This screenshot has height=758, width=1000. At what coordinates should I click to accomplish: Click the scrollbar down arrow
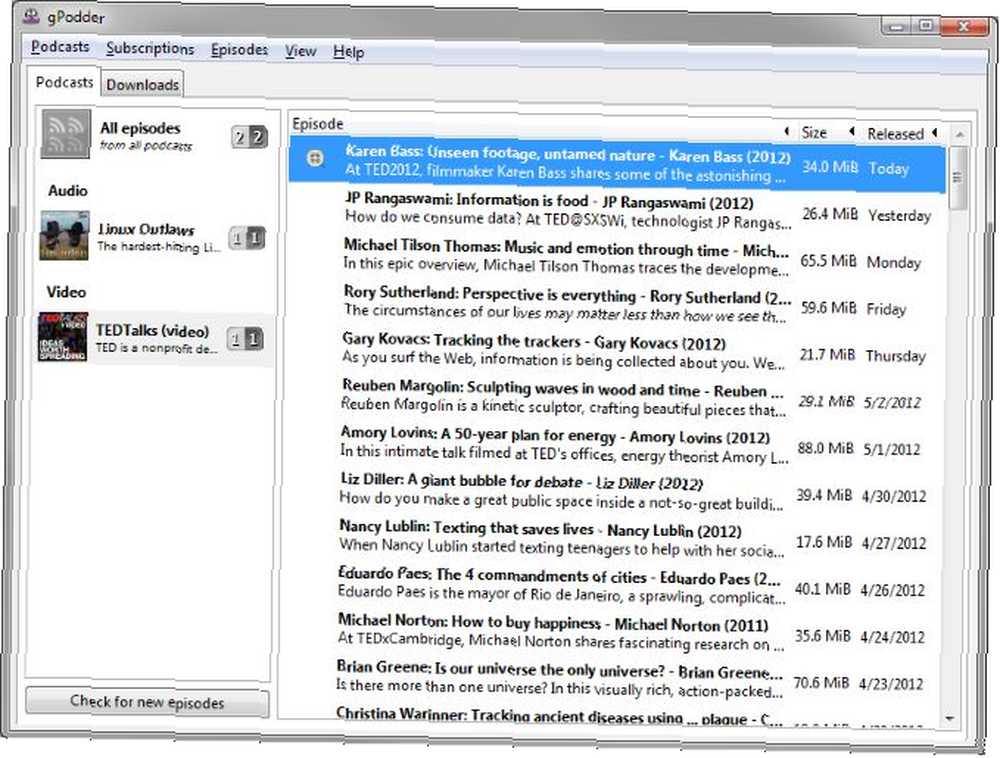pos(950,719)
